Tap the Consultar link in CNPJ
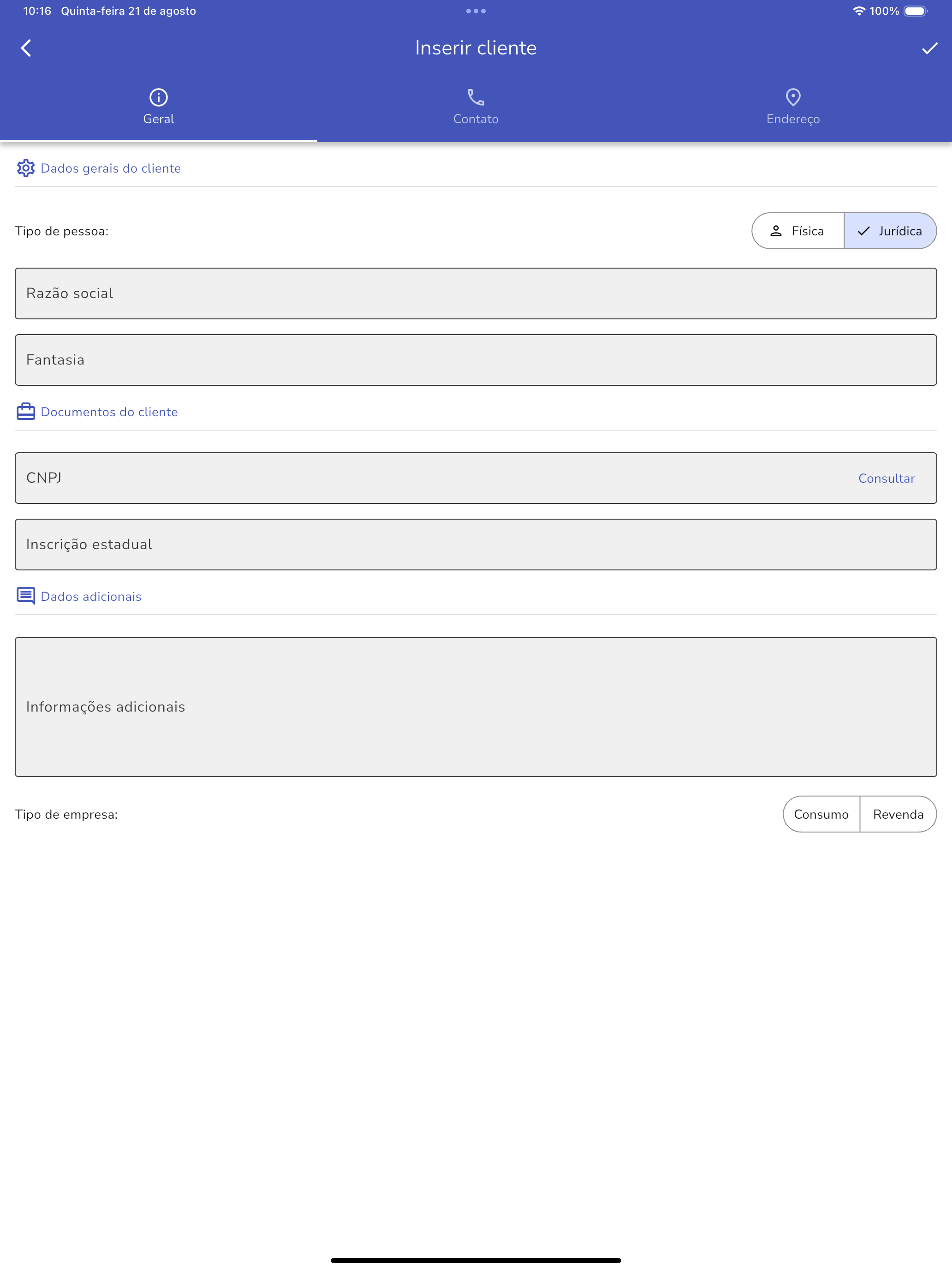The width and height of the screenshot is (952, 1270). (x=887, y=478)
